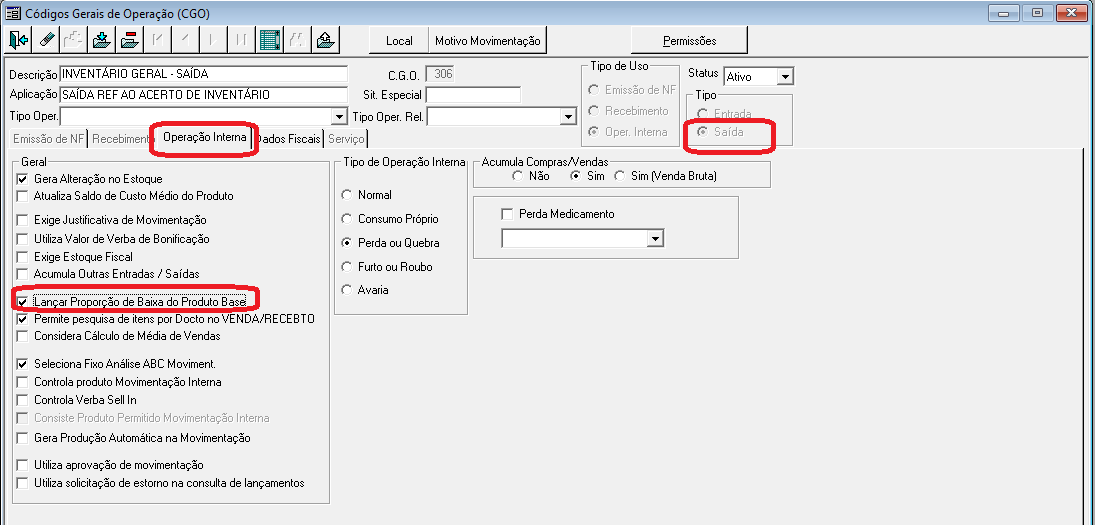The height and width of the screenshot is (525, 1095).
Task: Click the Descrição input field
Action: click(204, 74)
